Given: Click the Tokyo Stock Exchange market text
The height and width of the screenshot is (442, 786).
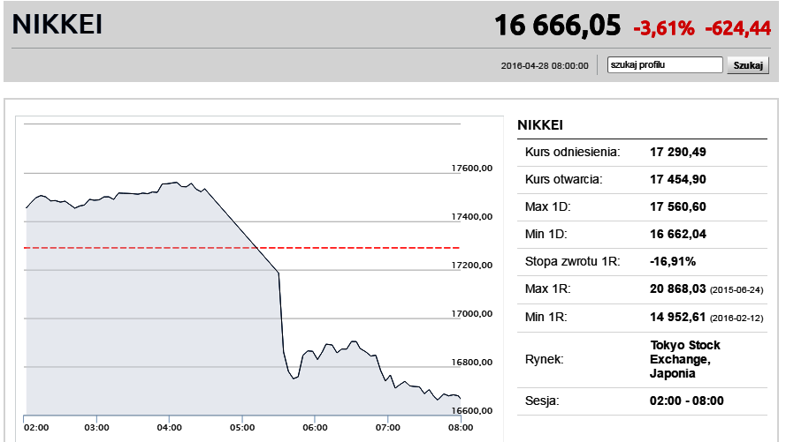Looking at the screenshot, I should click(x=685, y=359).
